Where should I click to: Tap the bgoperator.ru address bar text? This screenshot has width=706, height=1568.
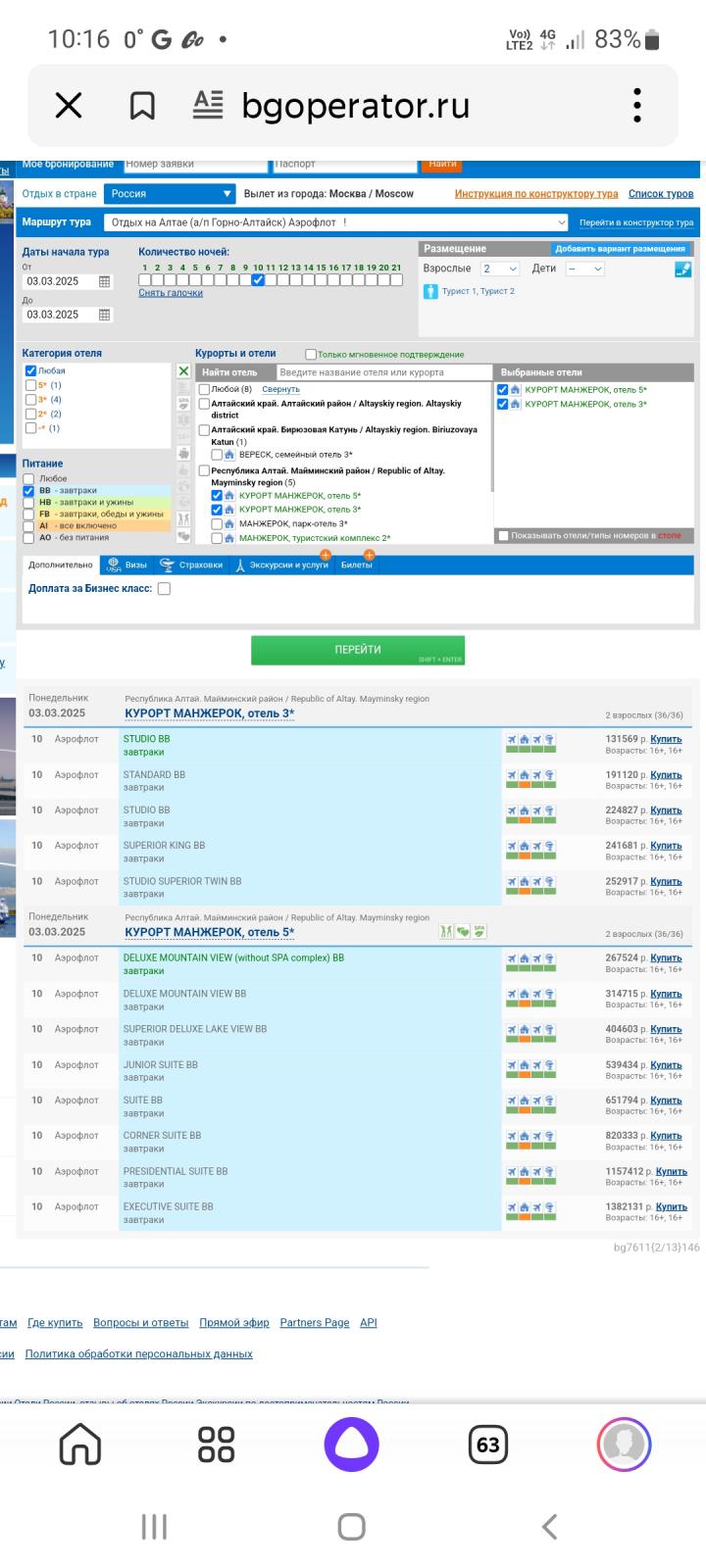point(356,105)
